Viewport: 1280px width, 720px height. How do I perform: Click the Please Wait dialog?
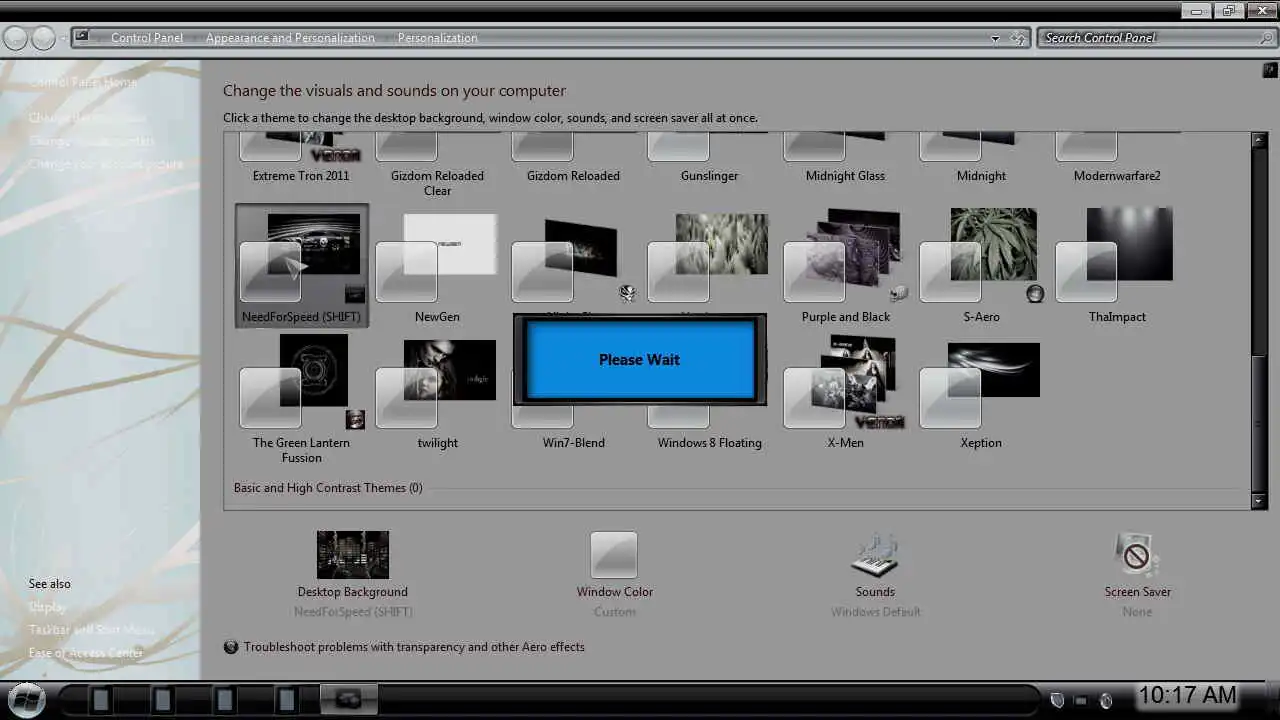640,360
